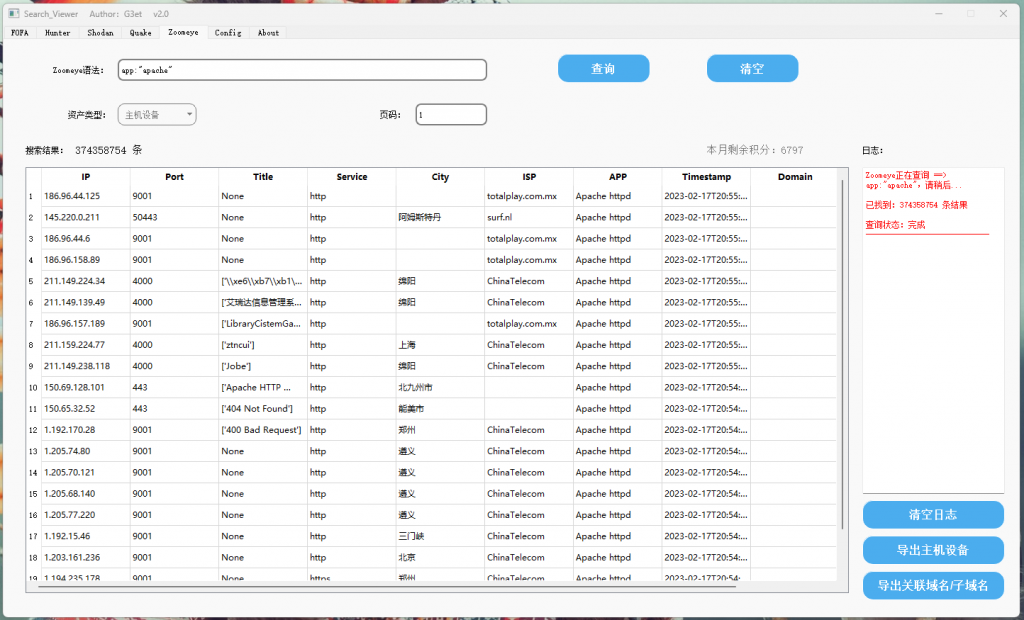Open the 资产类型 dropdown arrow
Screen dimensions: 1024x620
point(189,114)
